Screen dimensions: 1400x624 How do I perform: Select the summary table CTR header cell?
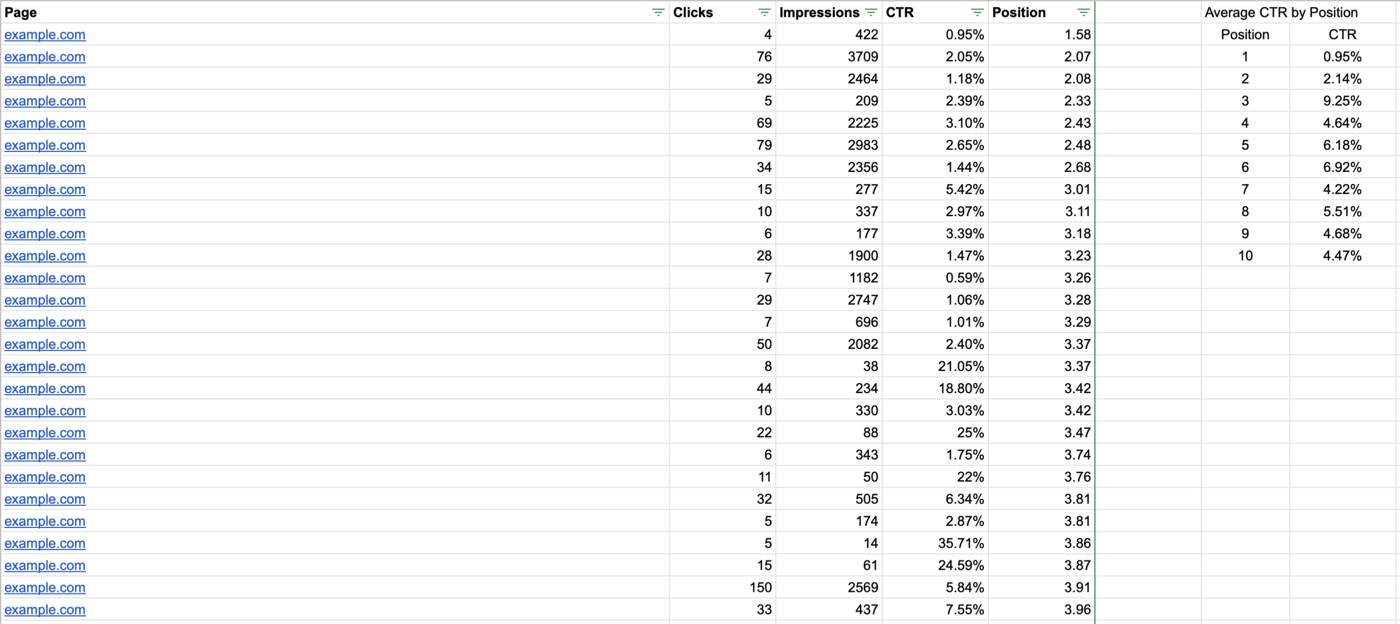click(1342, 35)
